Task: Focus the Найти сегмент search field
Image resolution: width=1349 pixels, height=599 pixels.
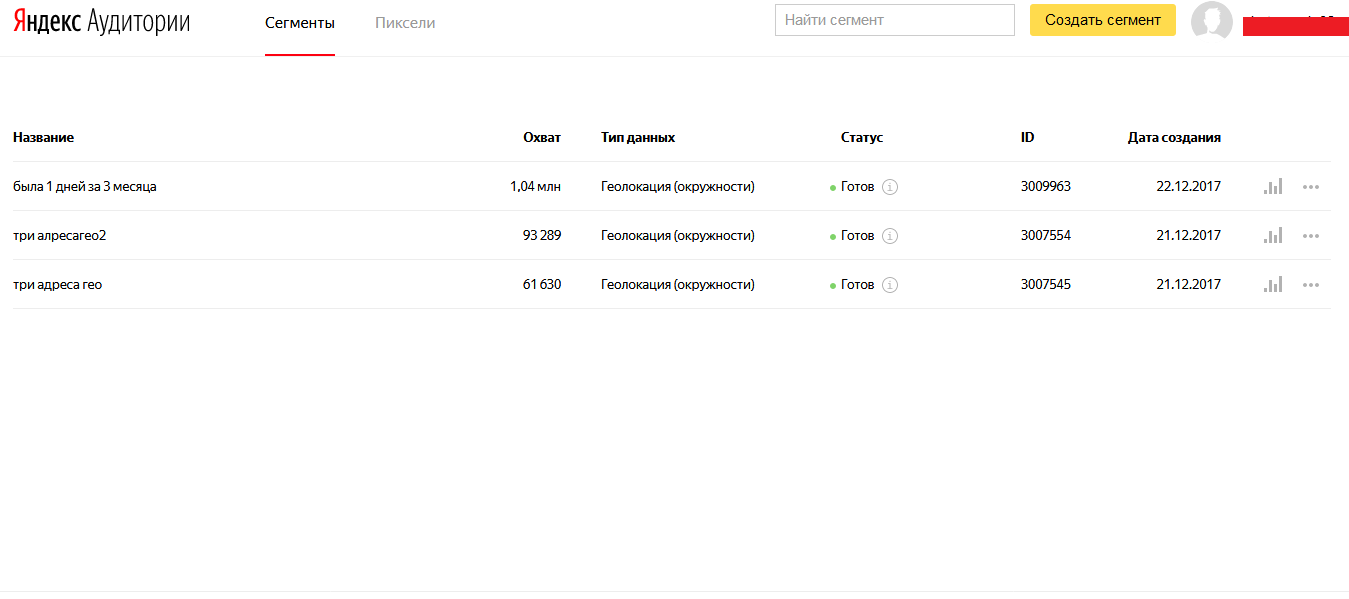Action: pos(895,20)
